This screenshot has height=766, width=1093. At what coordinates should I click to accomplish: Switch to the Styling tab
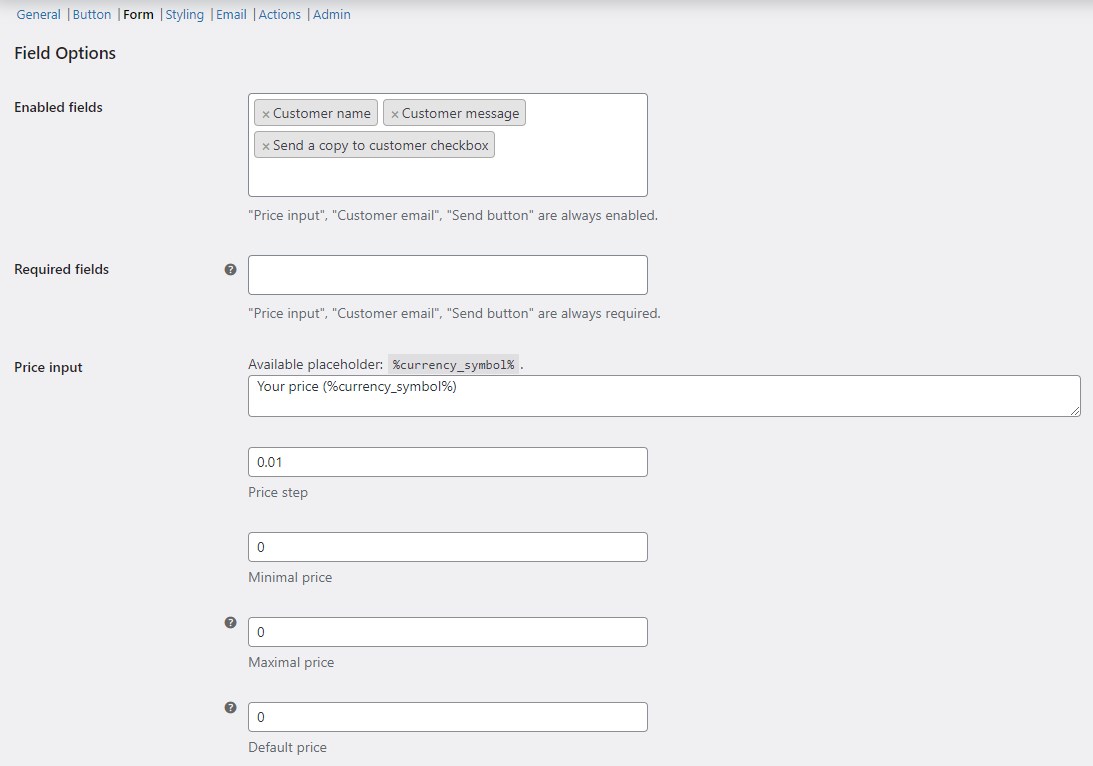tap(185, 14)
